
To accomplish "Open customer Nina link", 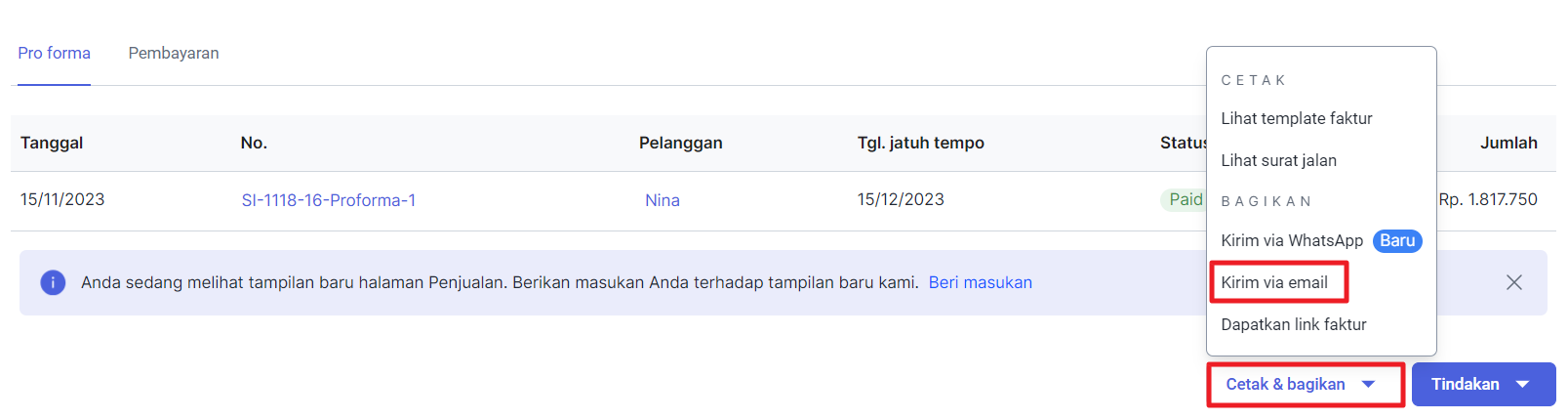I will click(x=662, y=200).
